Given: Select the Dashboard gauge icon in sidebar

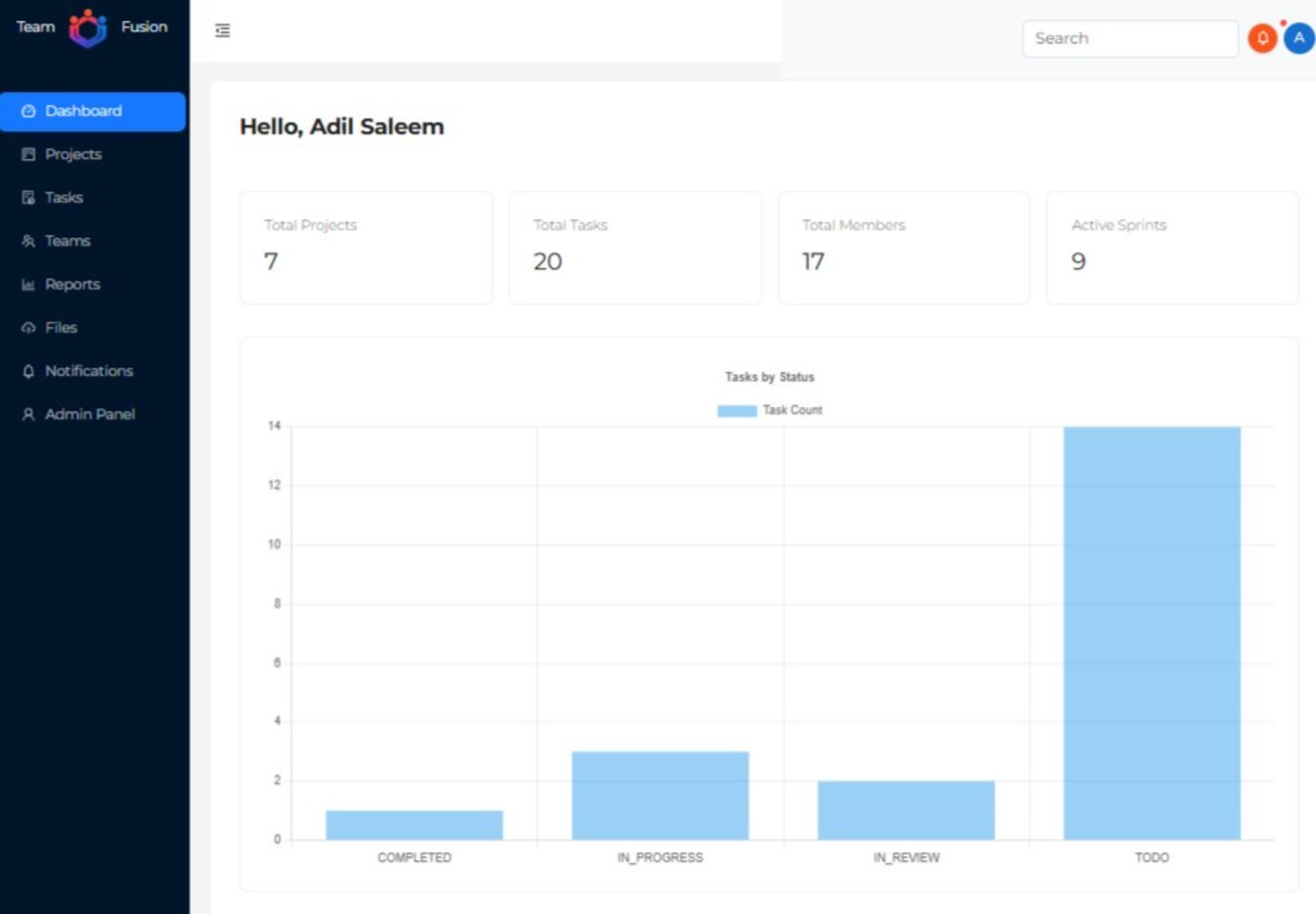Looking at the screenshot, I should point(29,112).
